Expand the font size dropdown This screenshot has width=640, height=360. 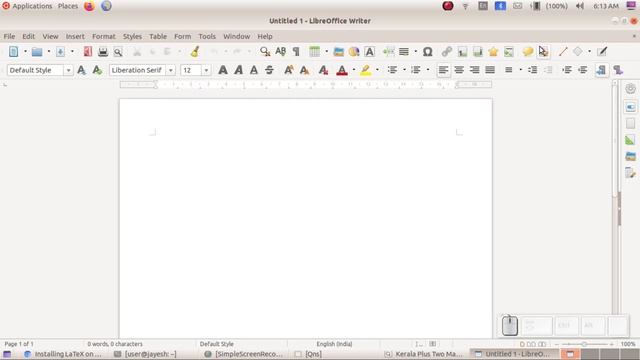pyautogui.click(x=206, y=70)
